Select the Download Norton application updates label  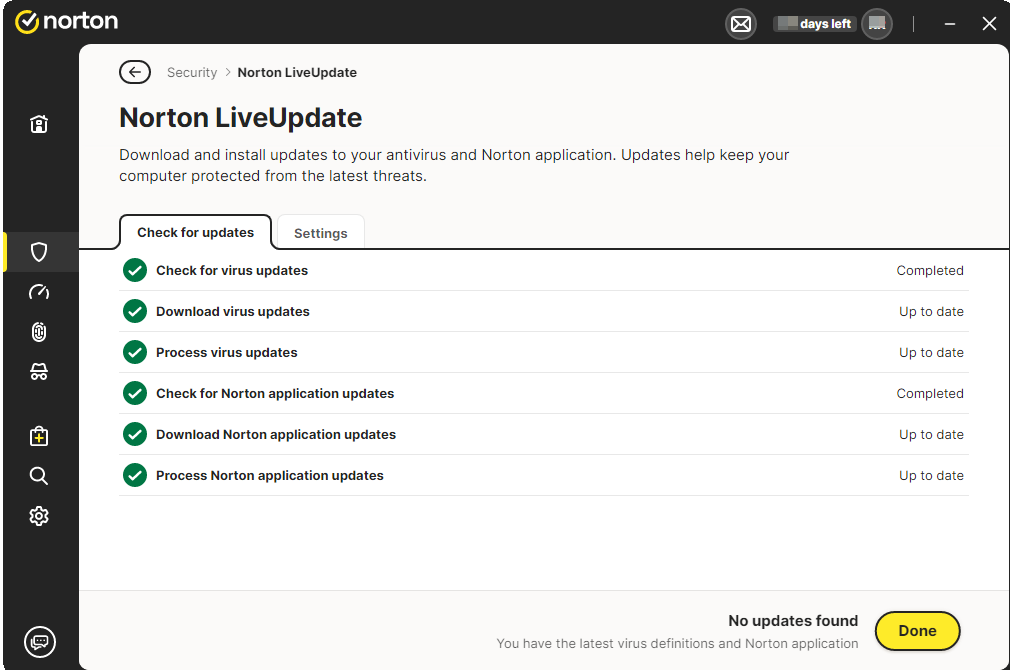276,435
